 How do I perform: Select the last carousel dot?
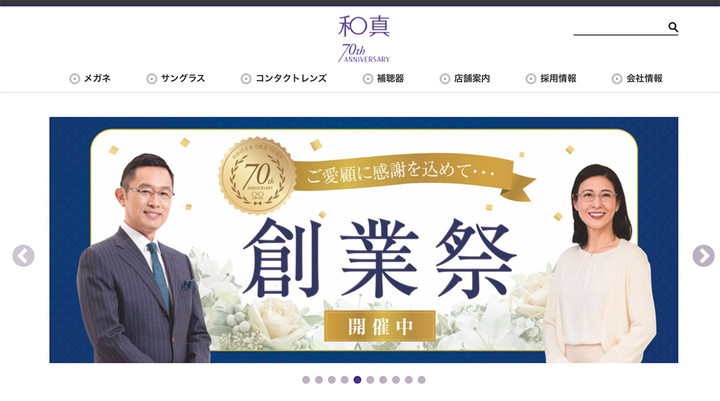(x=422, y=380)
